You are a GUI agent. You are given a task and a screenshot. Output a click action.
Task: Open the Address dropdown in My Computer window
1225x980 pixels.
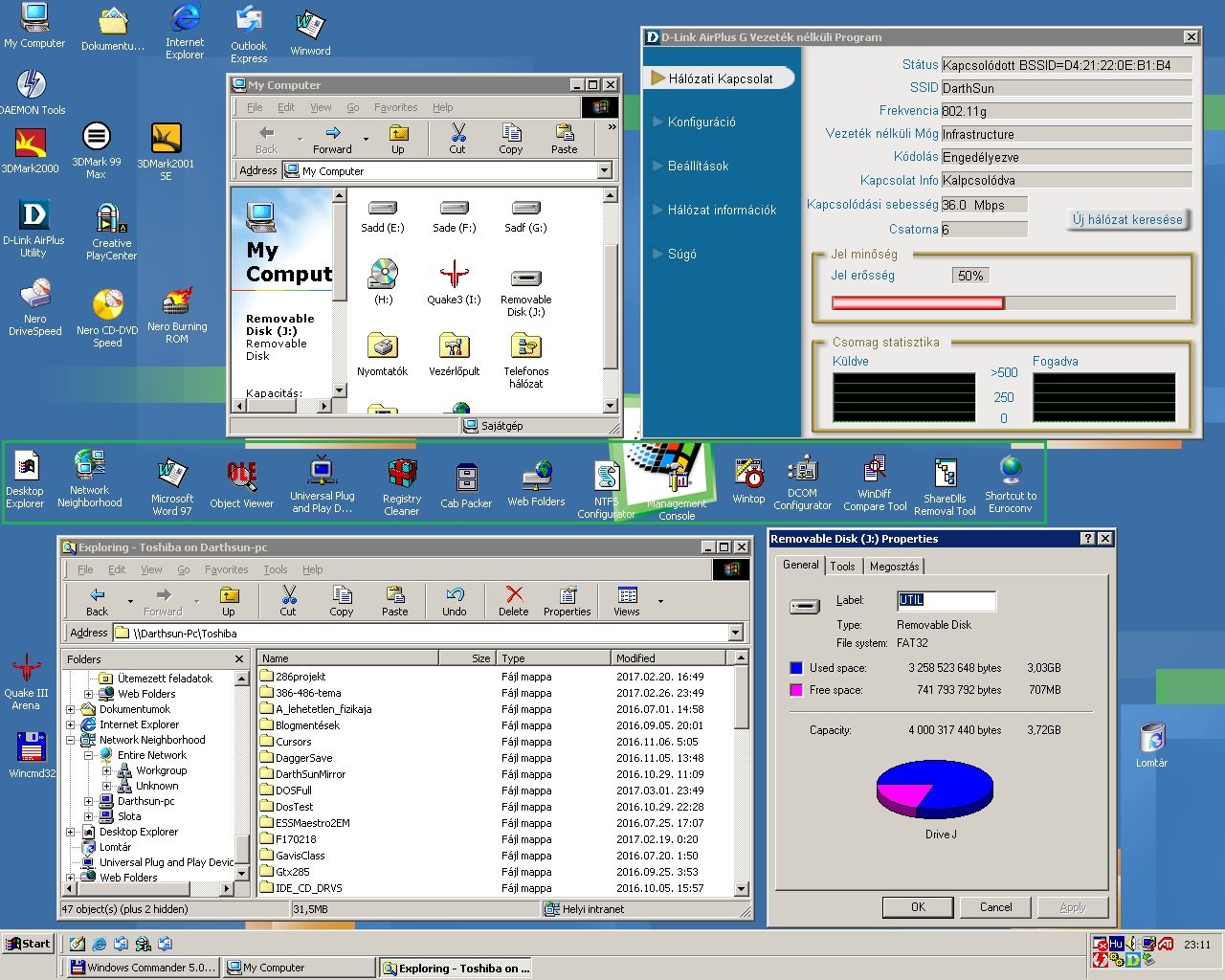[x=604, y=171]
